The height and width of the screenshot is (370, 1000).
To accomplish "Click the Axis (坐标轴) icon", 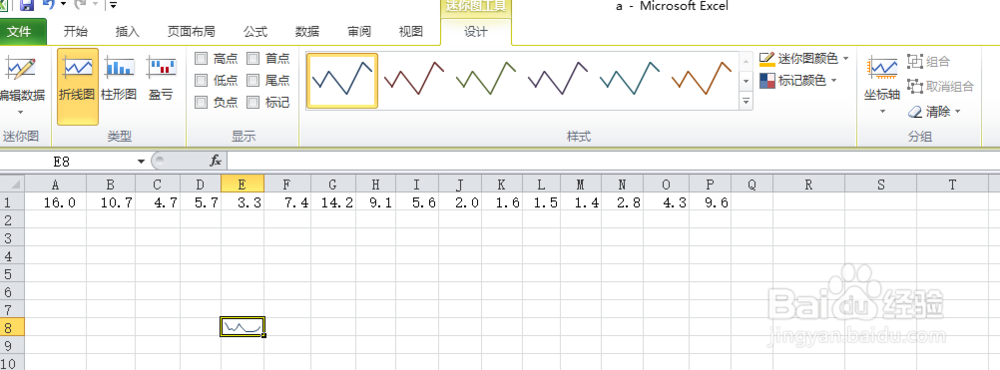I will click(x=883, y=68).
